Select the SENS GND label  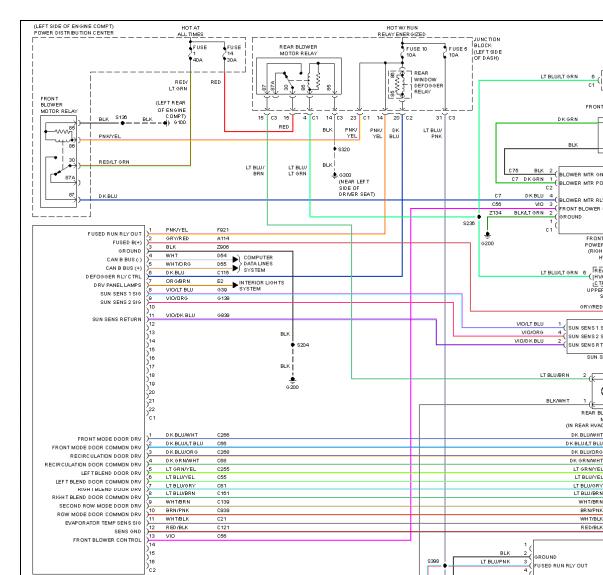coord(128,532)
